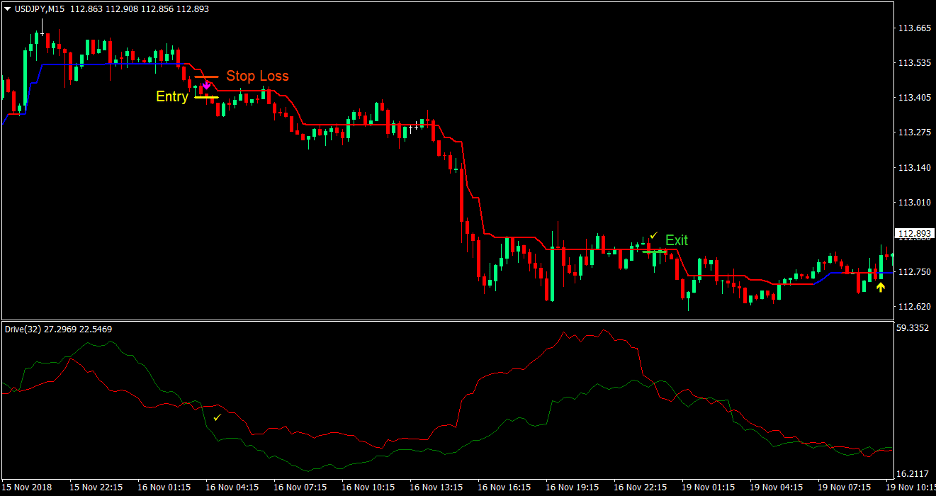The image size is (936, 496).
Task: Click price level 113.405 on the axis
Action: (914, 97)
